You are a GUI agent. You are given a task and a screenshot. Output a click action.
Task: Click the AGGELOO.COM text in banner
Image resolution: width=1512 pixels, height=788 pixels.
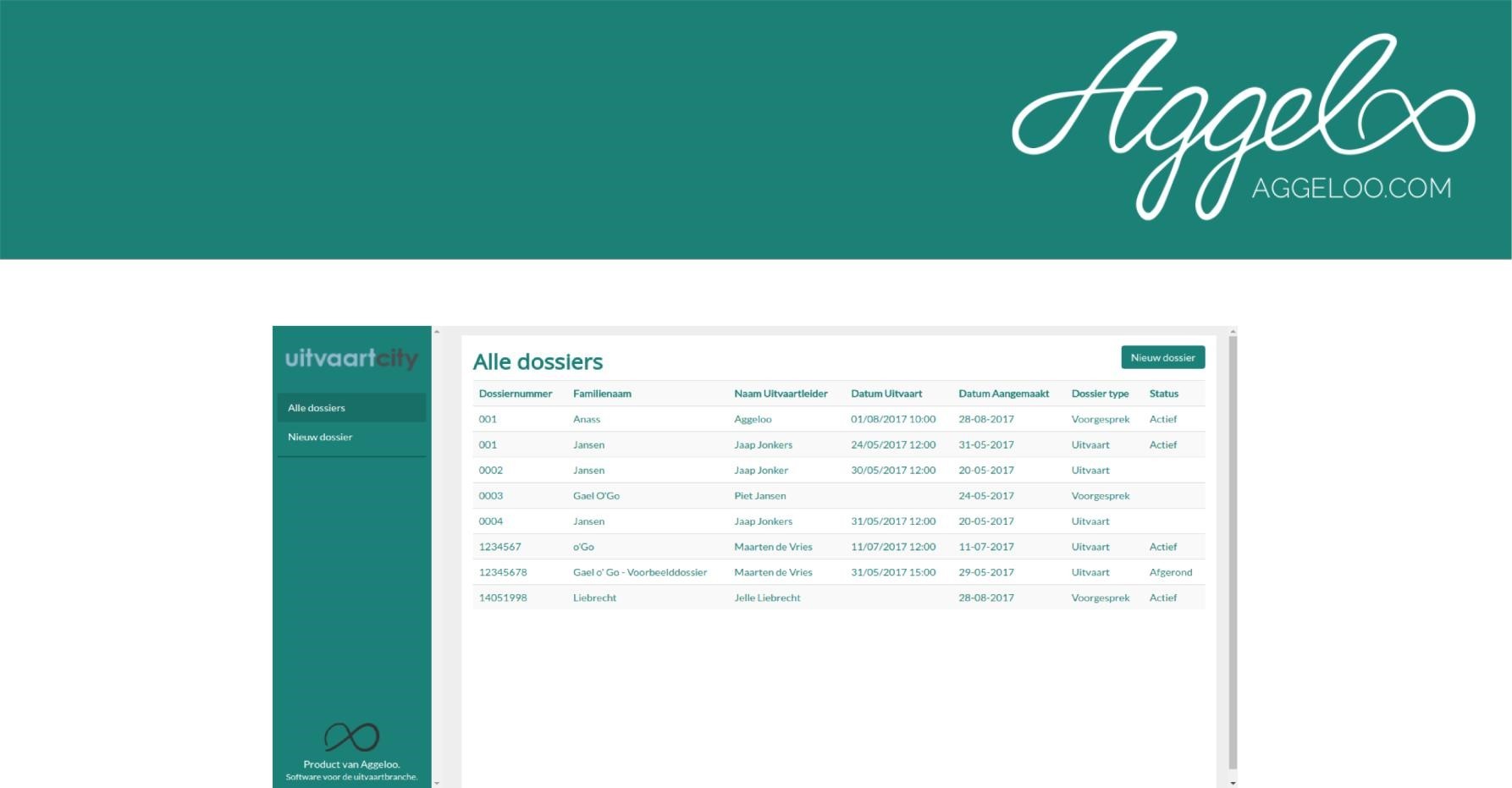point(1351,188)
